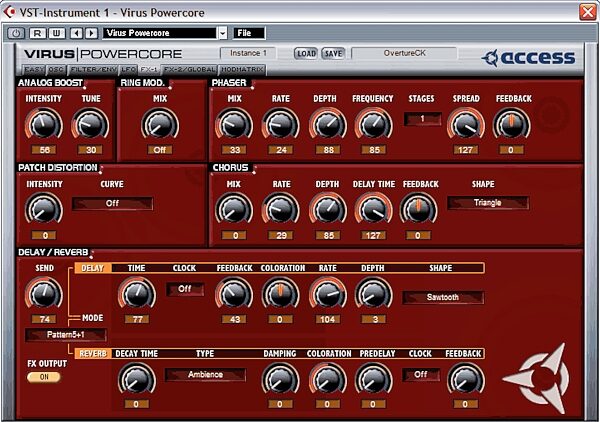600x422 pixels.
Task: Click the Delay Rate value 104
Action: click(328, 319)
